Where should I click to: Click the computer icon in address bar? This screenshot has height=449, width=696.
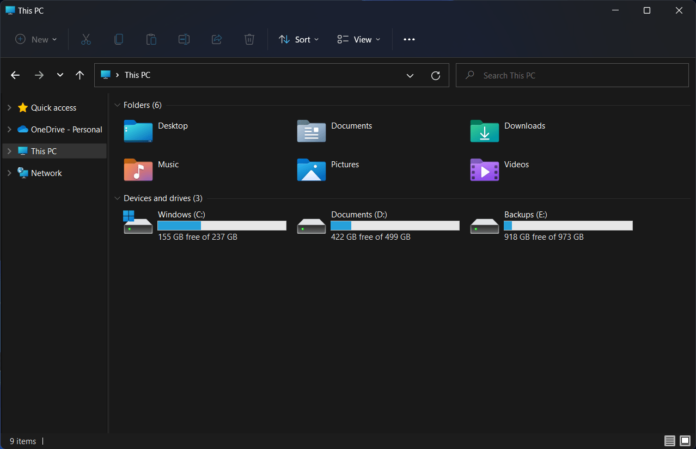(105, 75)
